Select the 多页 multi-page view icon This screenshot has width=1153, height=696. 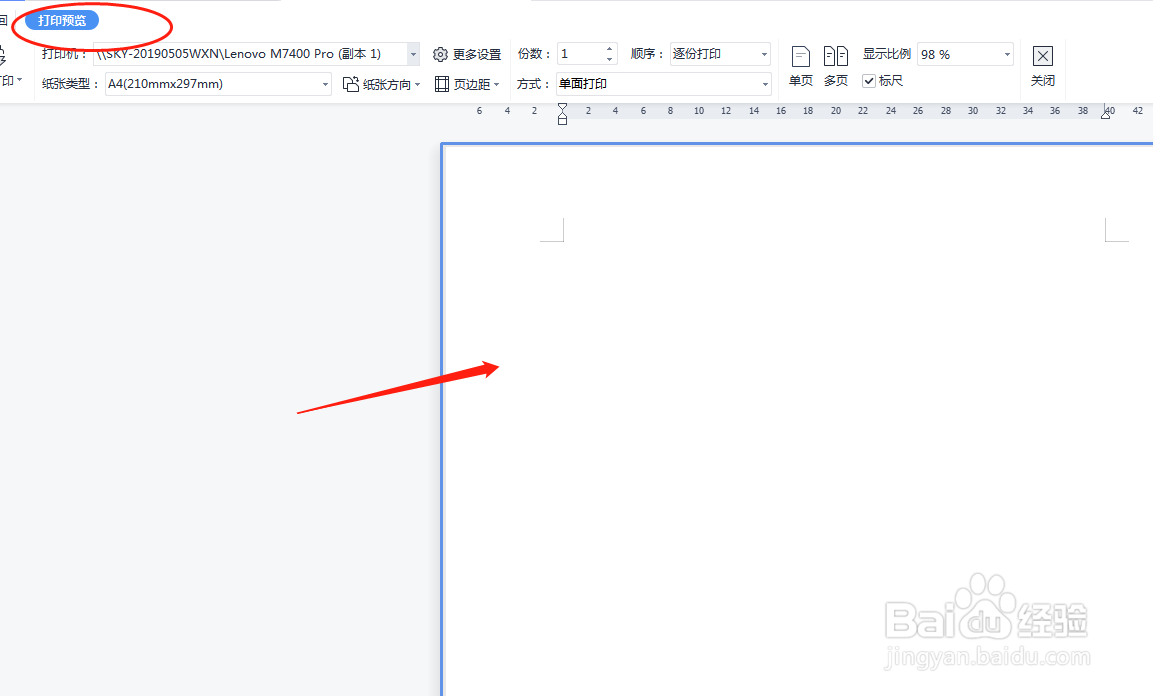[x=836, y=56]
